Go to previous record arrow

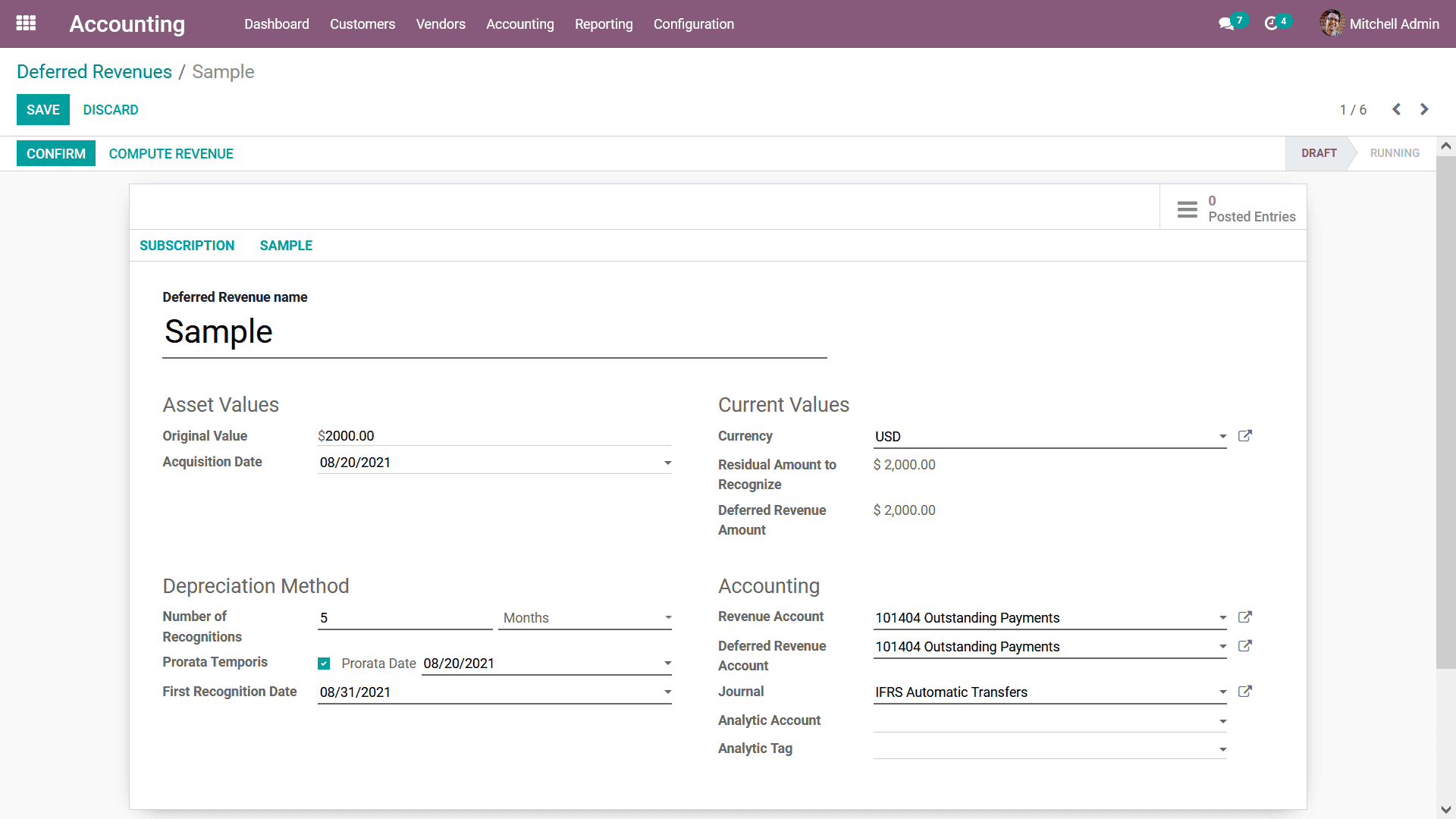click(x=1396, y=109)
